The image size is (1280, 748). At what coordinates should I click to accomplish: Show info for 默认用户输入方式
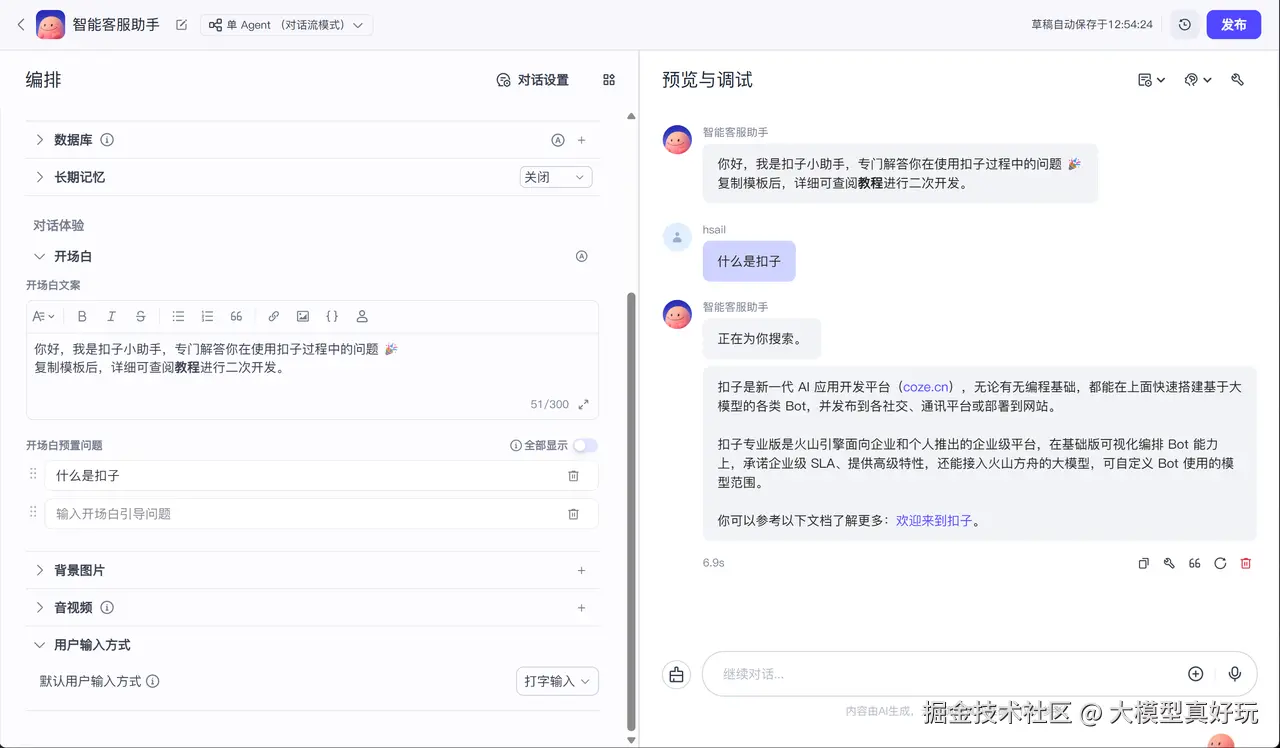[153, 681]
